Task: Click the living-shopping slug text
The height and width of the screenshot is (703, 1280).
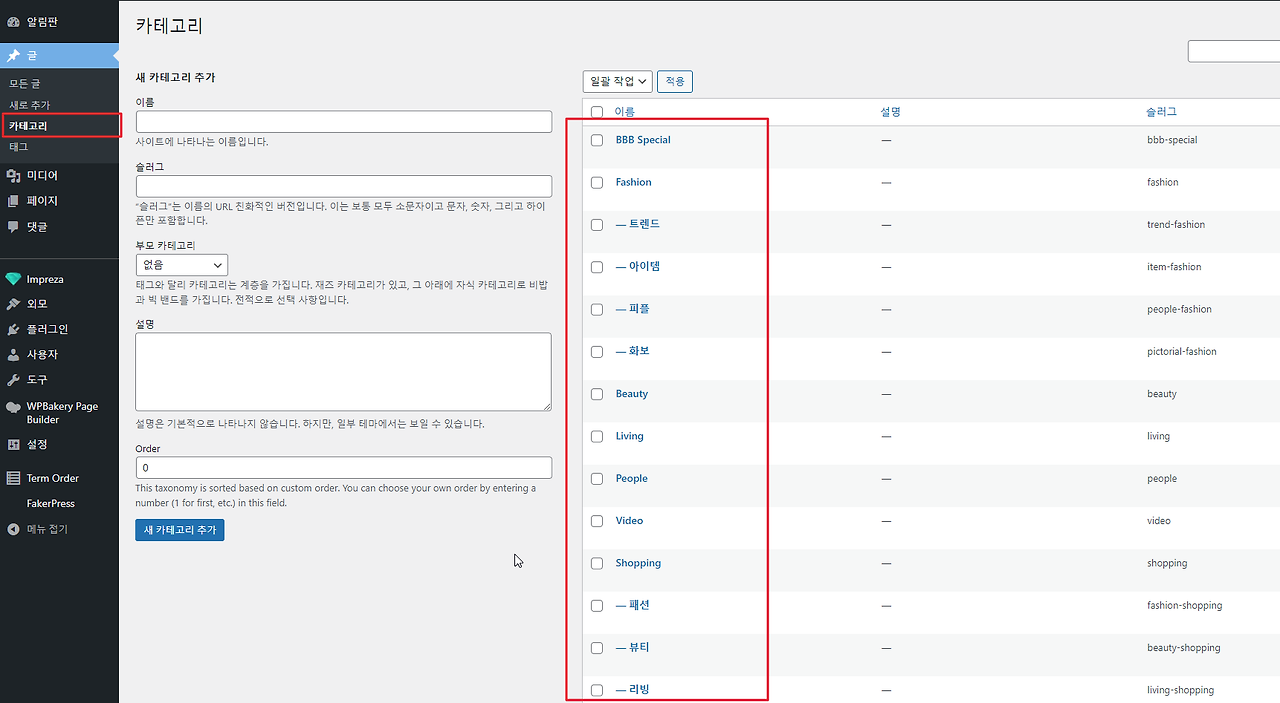Action: tap(1181, 690)
